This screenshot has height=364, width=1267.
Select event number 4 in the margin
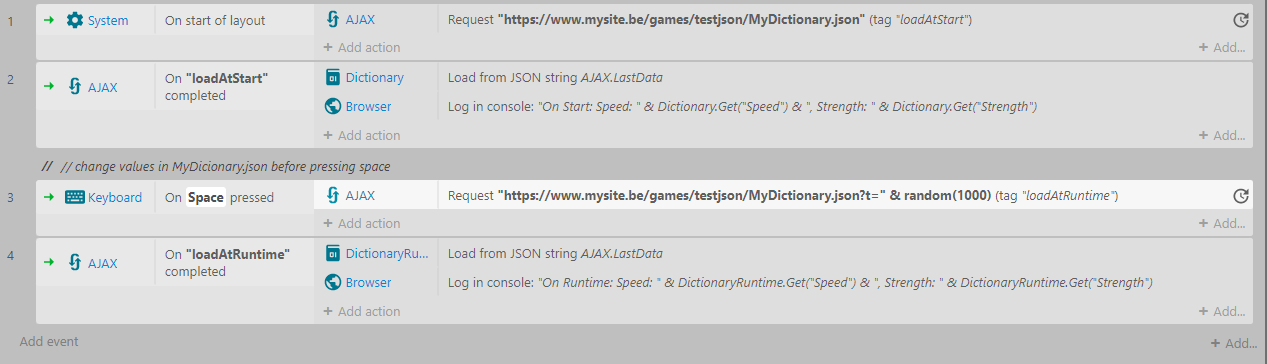(x=10, y=255)
